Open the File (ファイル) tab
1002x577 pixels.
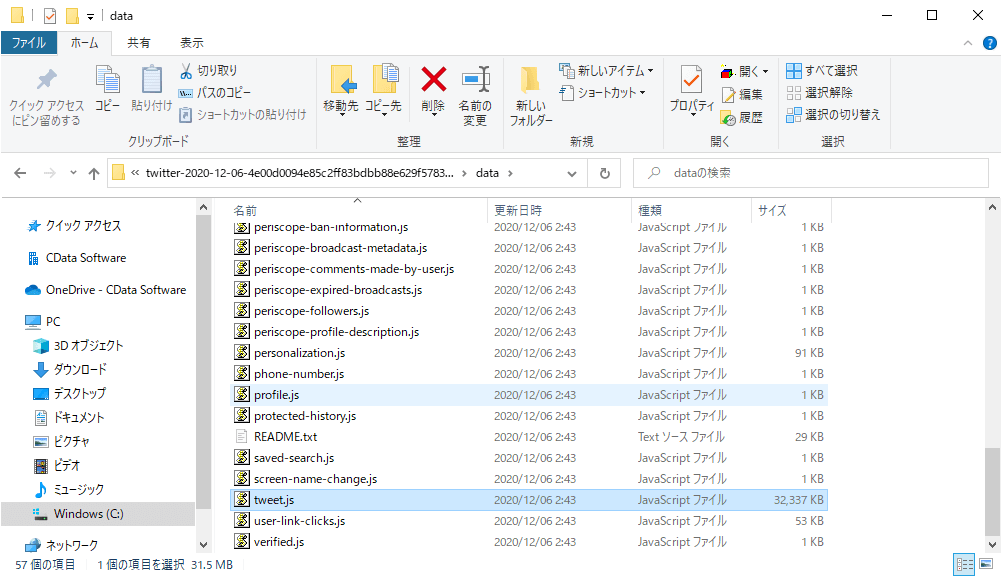pos(29,43)
